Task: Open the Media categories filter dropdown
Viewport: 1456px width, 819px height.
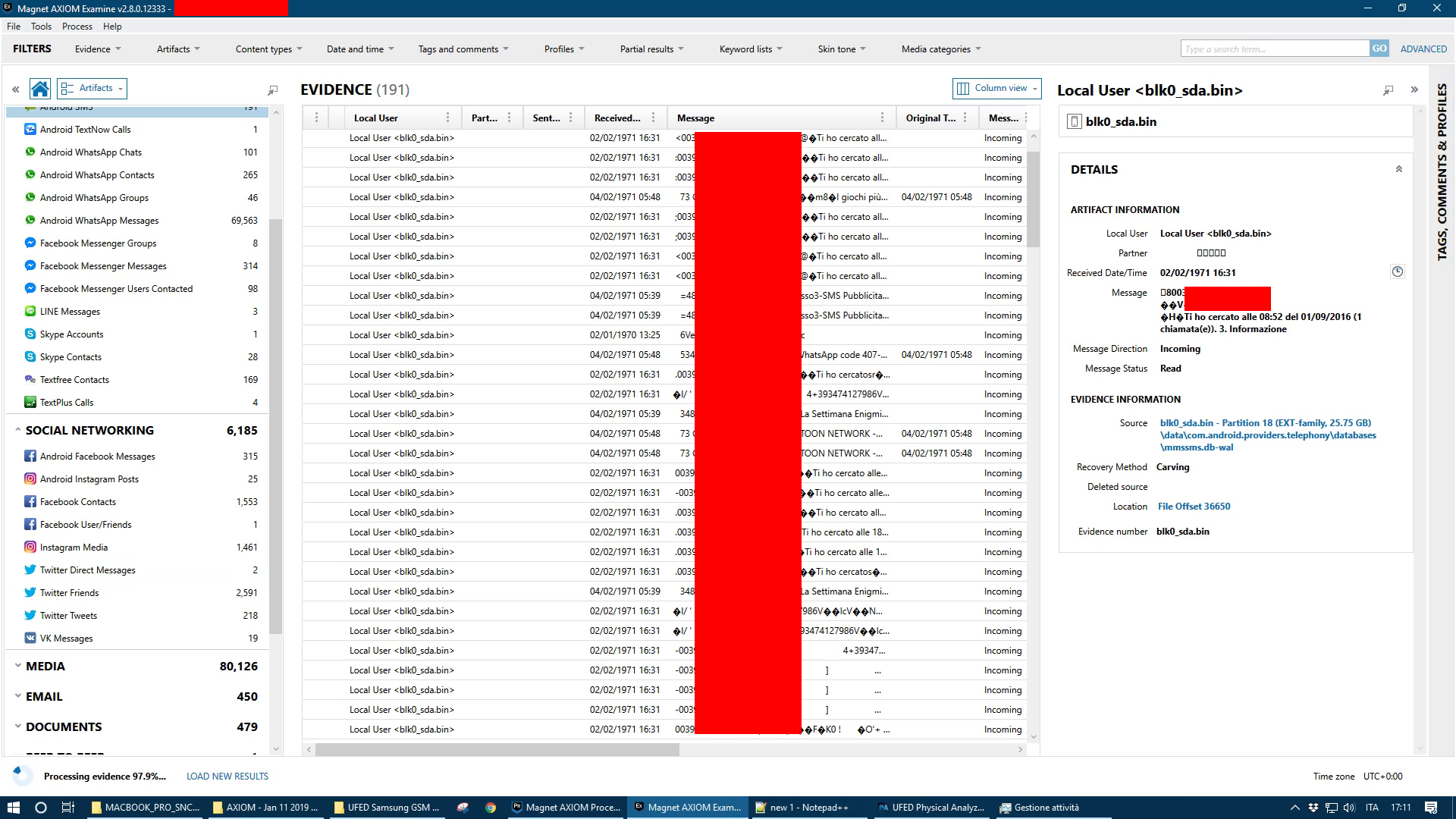Action: 941,49
